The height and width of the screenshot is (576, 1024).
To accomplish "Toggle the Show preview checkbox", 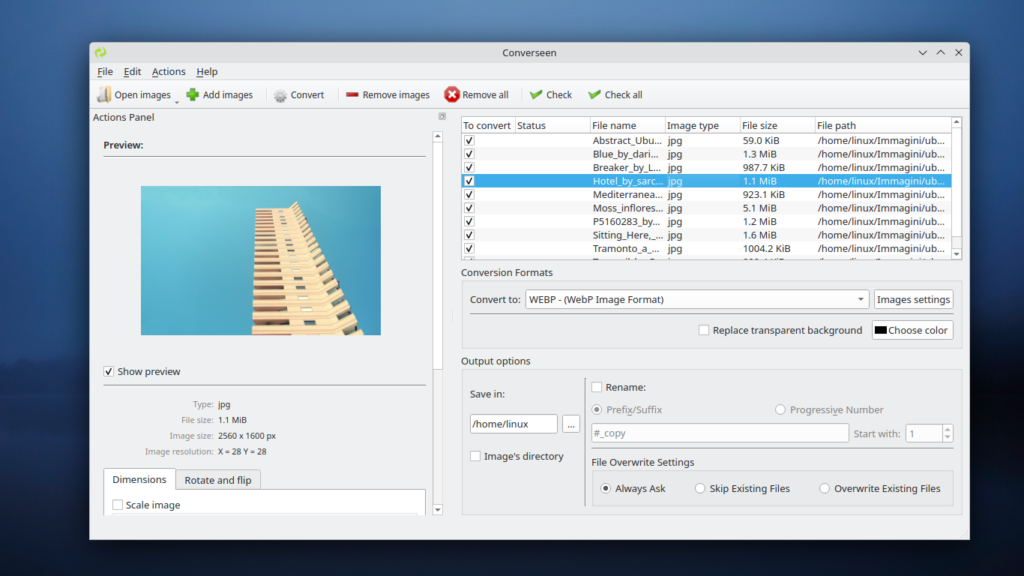I will (x=109, y=372).
